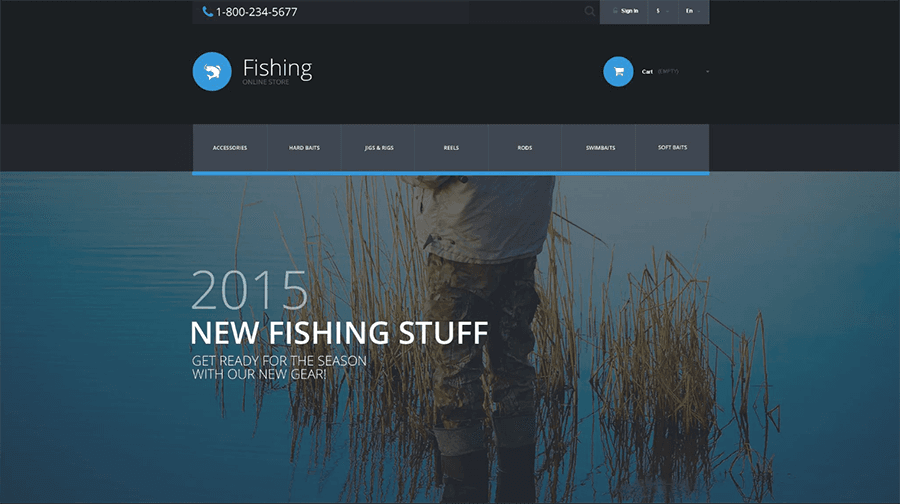Click the Fishing Online Store title
Image resolution: width=900 pixels, height=504 pixels.
277,70
